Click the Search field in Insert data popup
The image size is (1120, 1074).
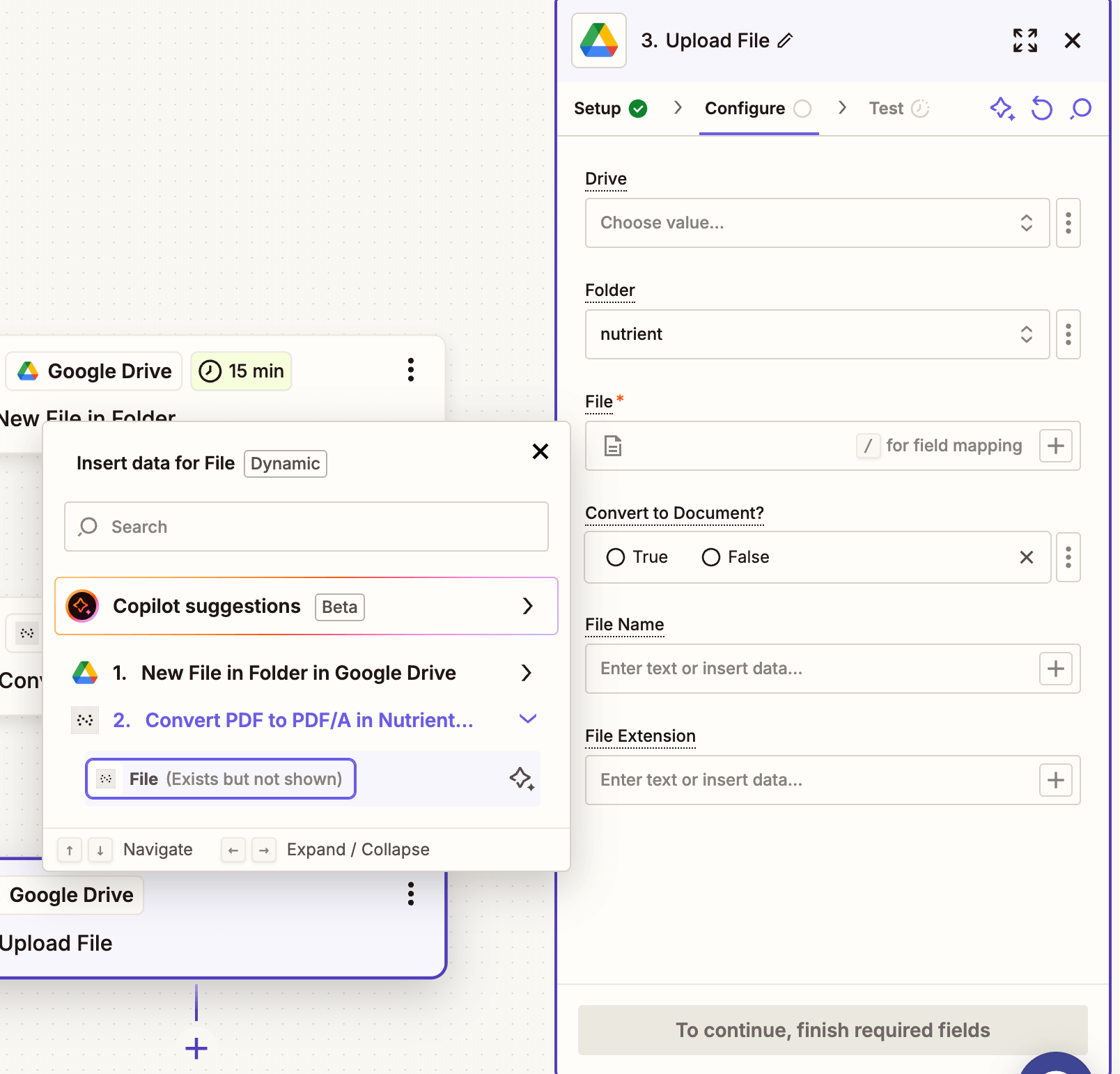(x=306, y=527)
